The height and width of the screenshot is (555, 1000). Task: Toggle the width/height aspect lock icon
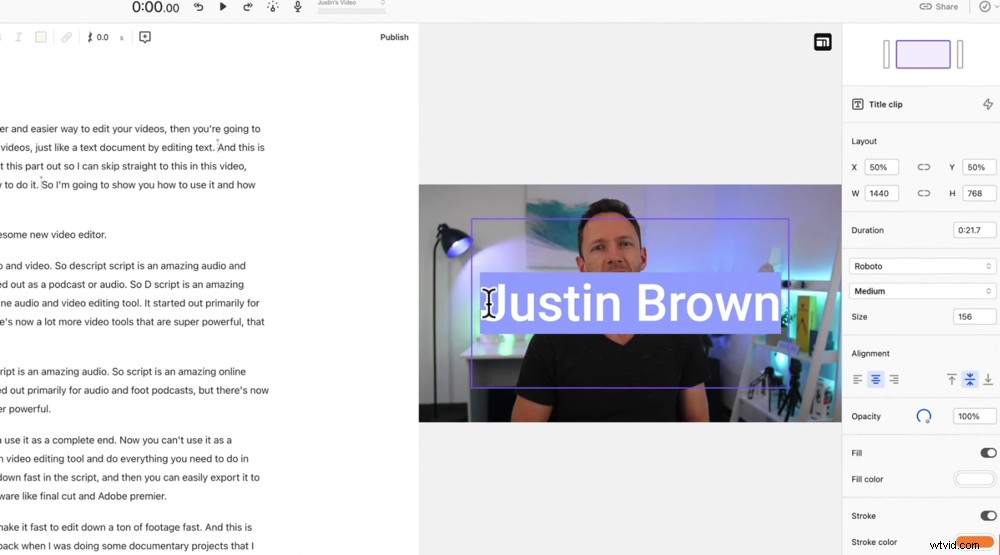coord(923,193)
